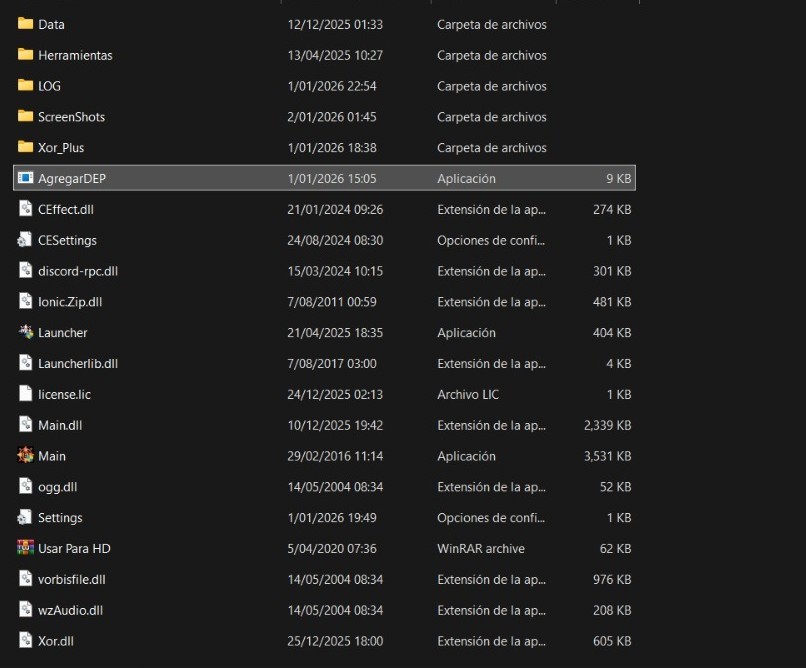Select the CEffect.dll file name
Screen dimensions: 806x668
pyautogui.click(x=66, y=210)
